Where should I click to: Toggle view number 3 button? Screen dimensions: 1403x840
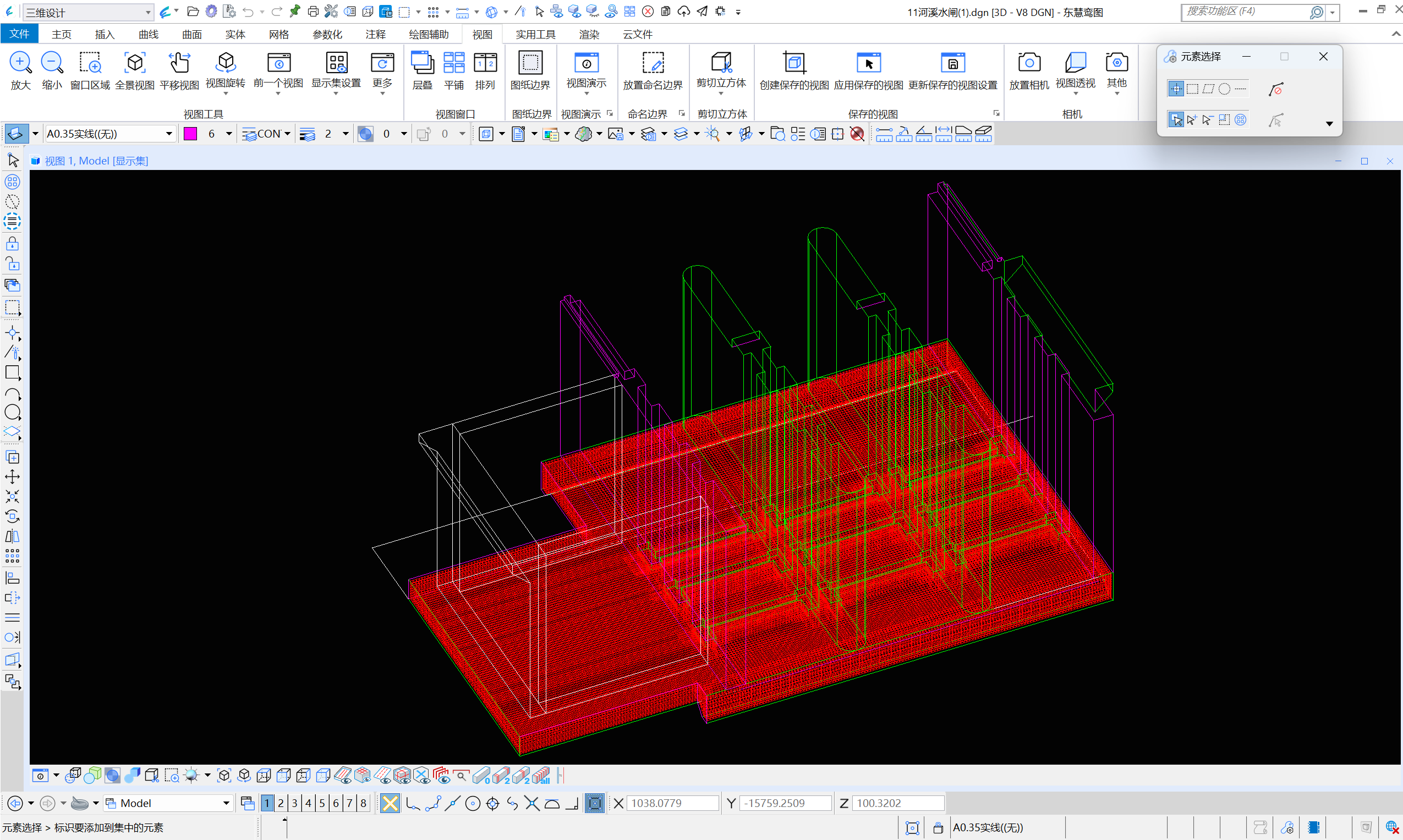(294, 803)
